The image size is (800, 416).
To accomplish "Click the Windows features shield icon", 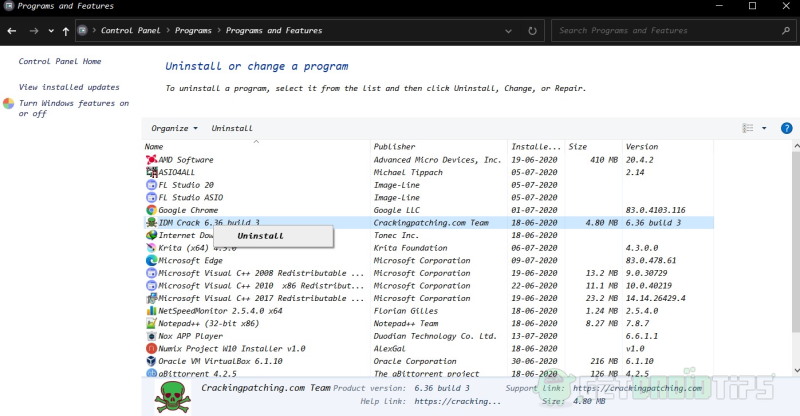I will click(x=9, y=103).
